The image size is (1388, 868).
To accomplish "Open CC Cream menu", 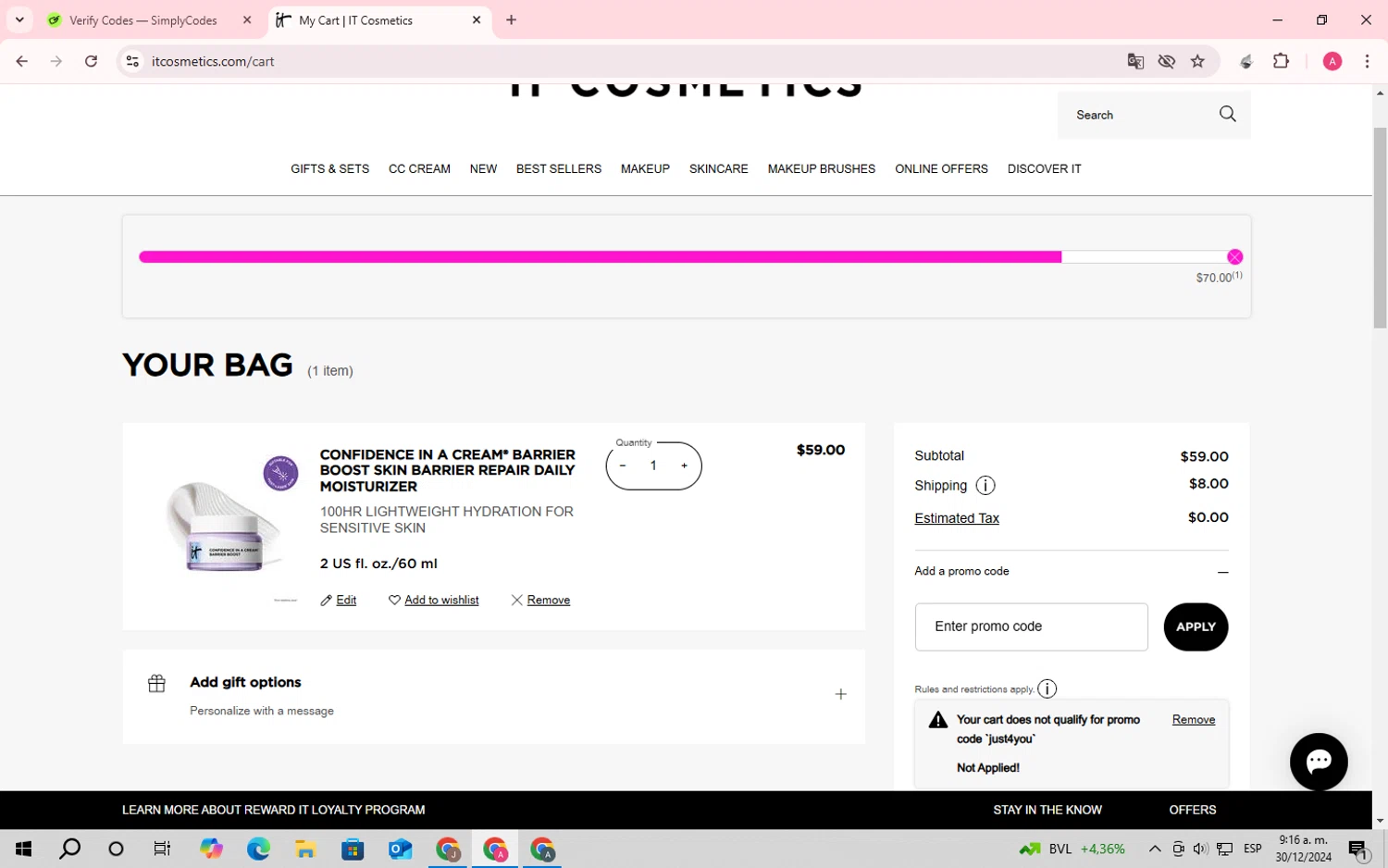I will (419, 168).
